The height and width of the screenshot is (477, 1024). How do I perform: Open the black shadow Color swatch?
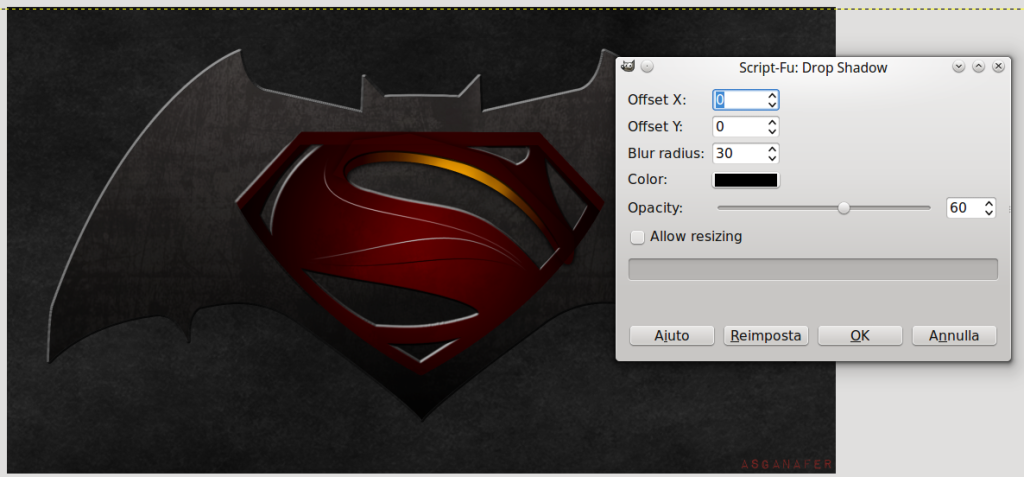746,180
